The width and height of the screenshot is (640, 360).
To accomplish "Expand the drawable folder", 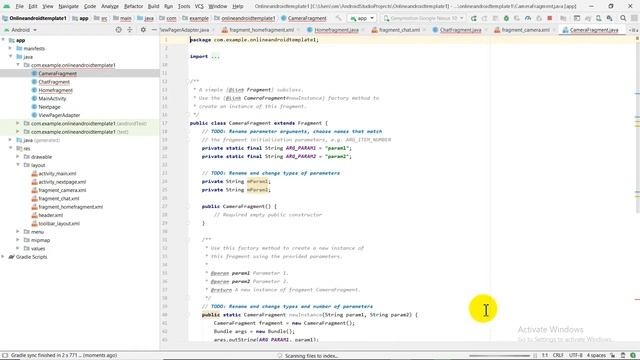I will [x=18, y=157].
